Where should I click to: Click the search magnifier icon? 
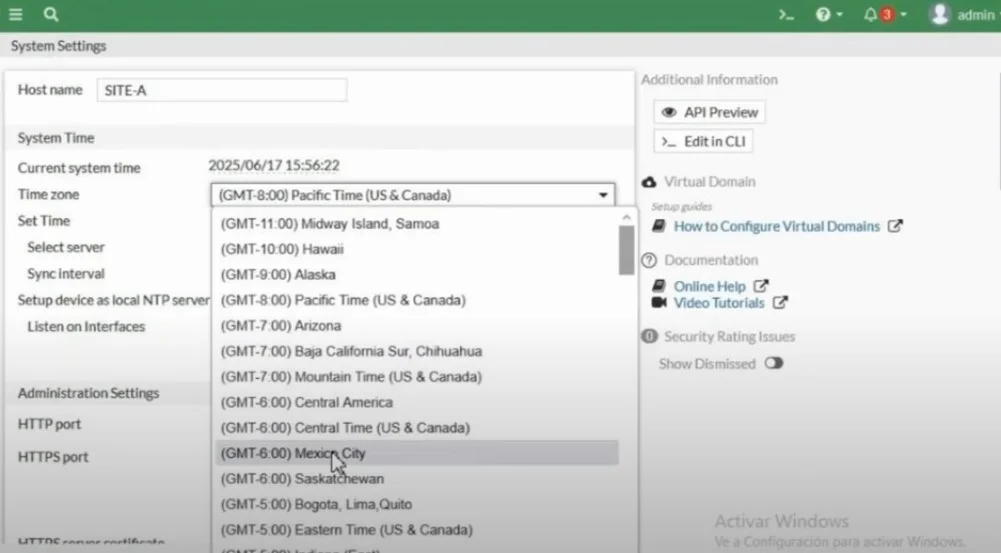click(51, 14)
